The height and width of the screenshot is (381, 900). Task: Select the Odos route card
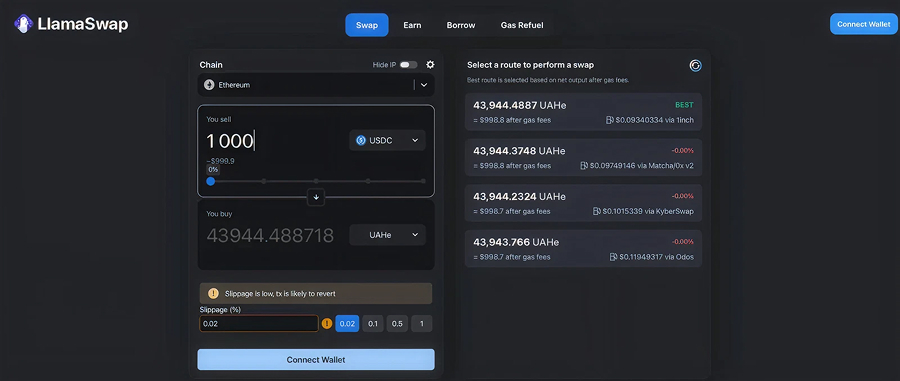583,249
